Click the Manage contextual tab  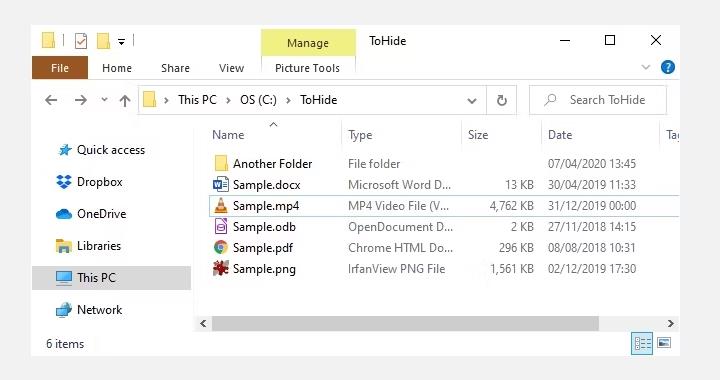pyautogui.click(x=308, y=43)
